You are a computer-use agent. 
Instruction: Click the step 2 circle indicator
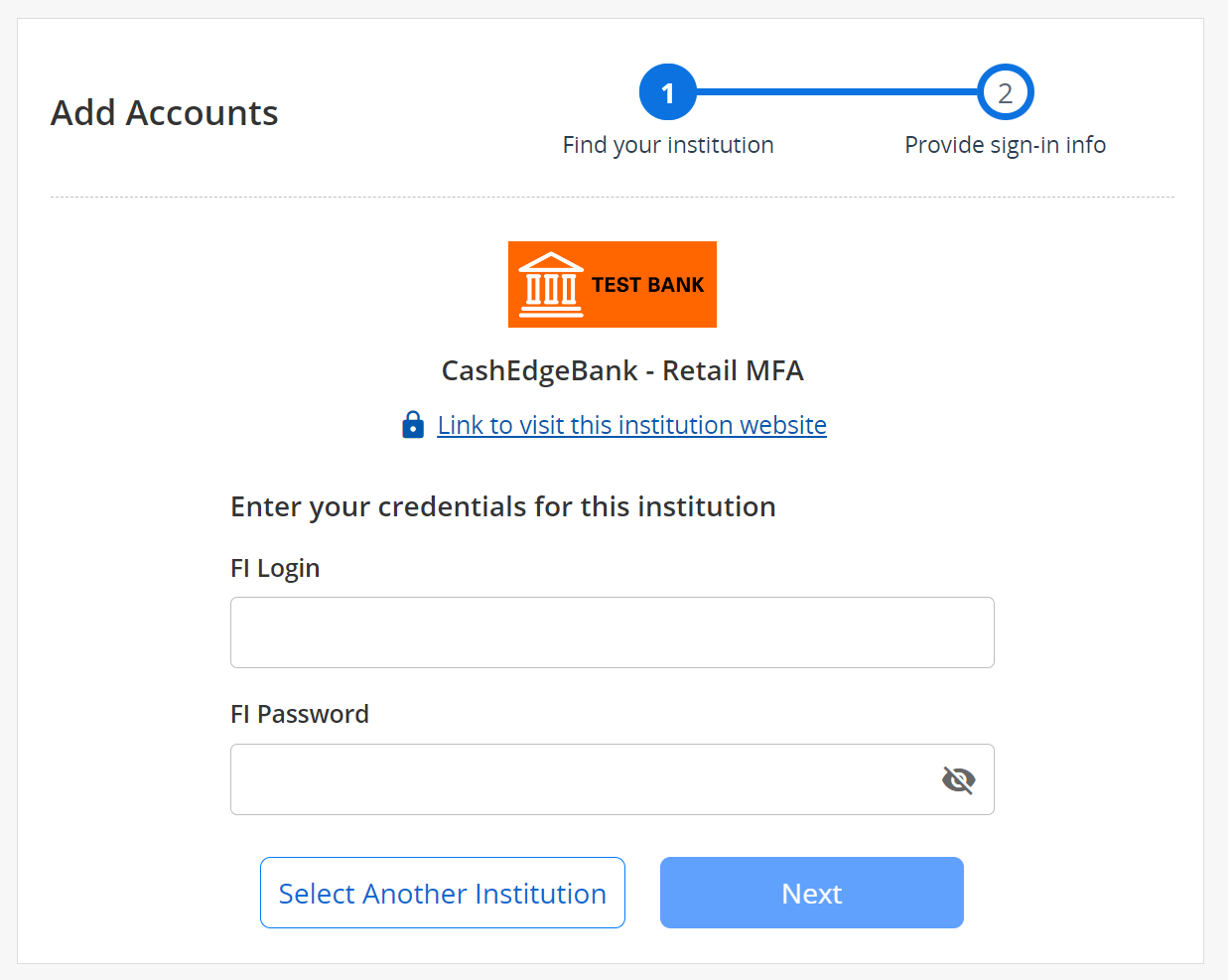point(1005,92)
